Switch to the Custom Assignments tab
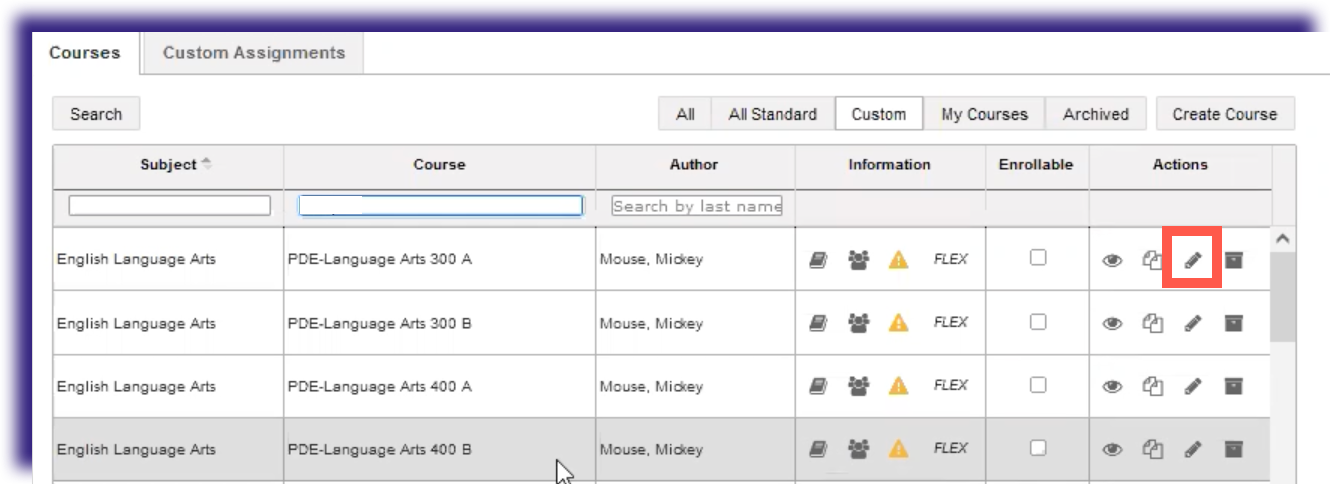The image size is (1330, 486). coord(253,53)
